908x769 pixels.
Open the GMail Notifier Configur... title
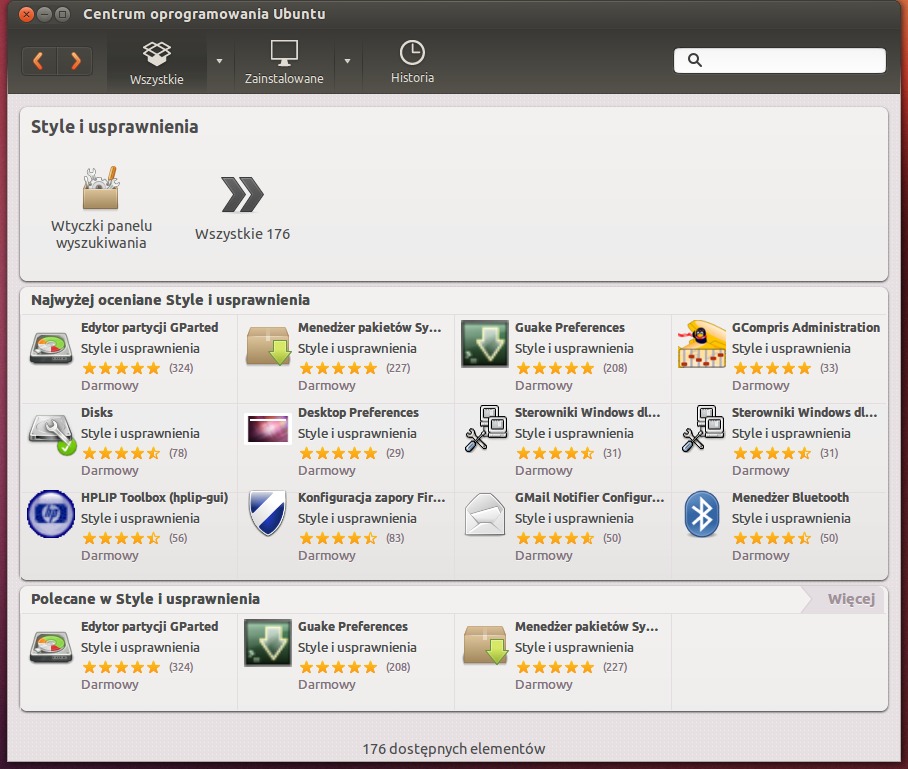[590, 497]
